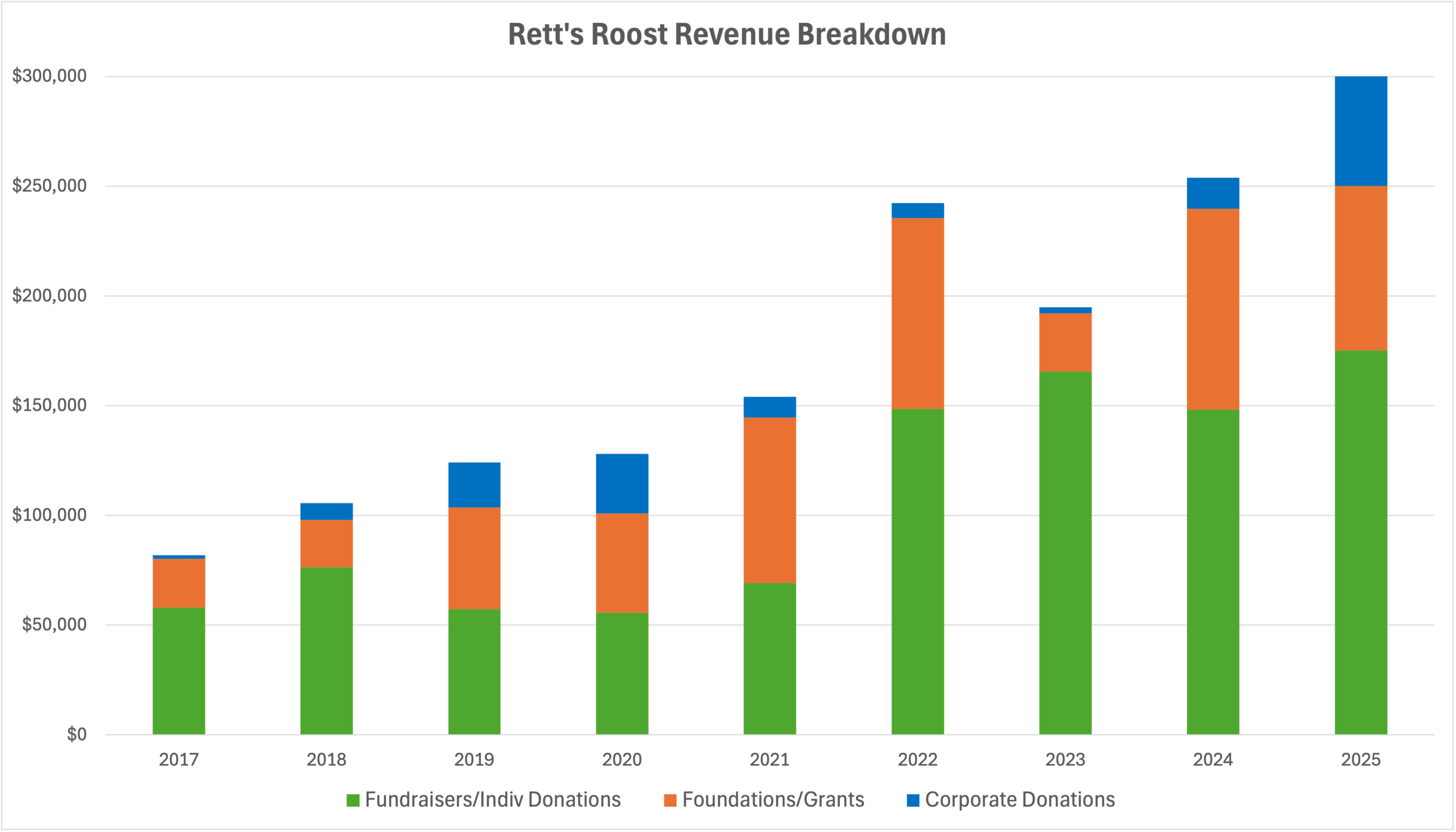Click the orange Foundations/Grants legend swatch
Image resolution: width=1456 pixels, height=832 pixels.
(x=670, y=800)
